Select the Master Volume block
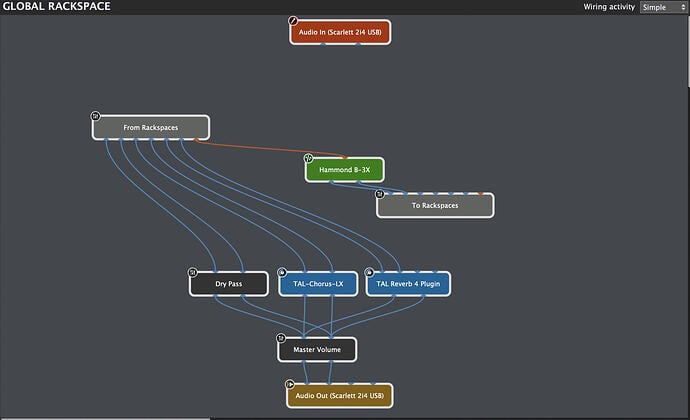 pos(317,350)
